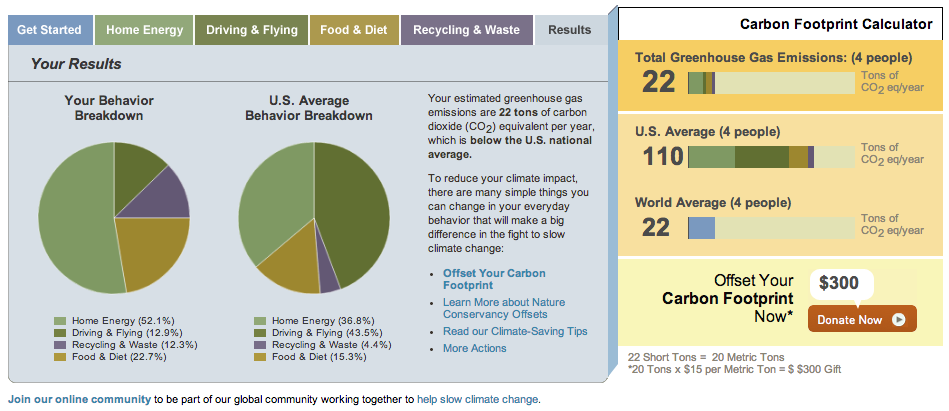Open the Offset Your Carbon Footprint link

coord(494,279)
